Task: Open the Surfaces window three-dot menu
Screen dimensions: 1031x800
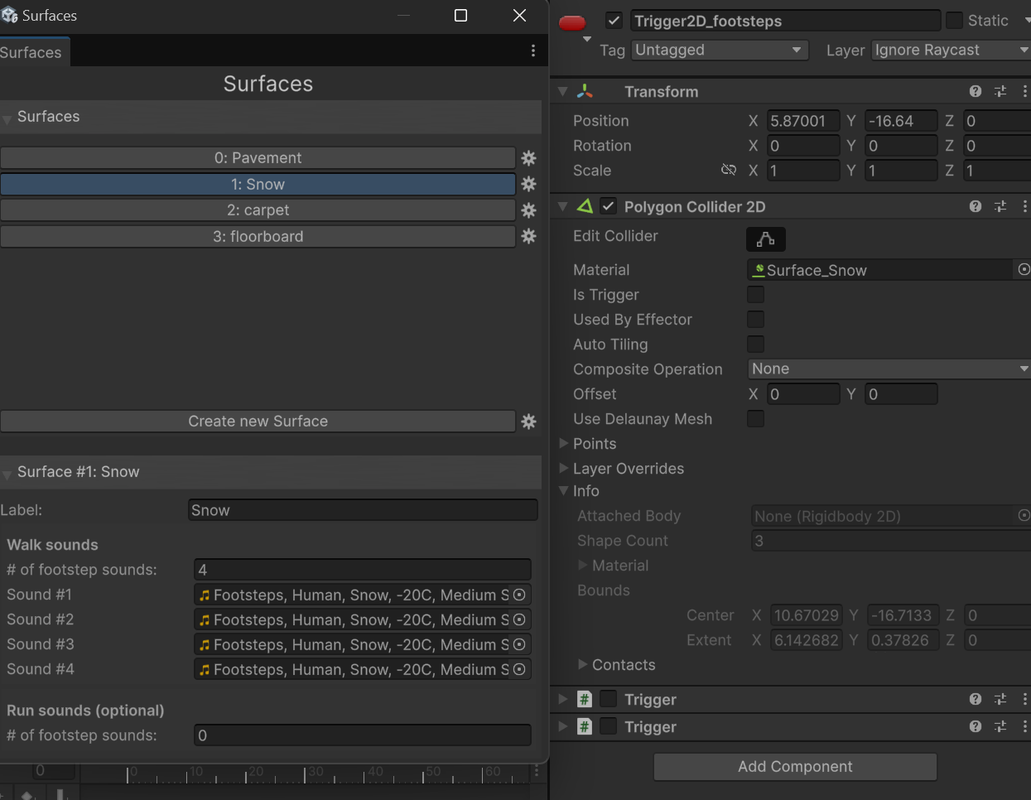Action: point(532,51)
